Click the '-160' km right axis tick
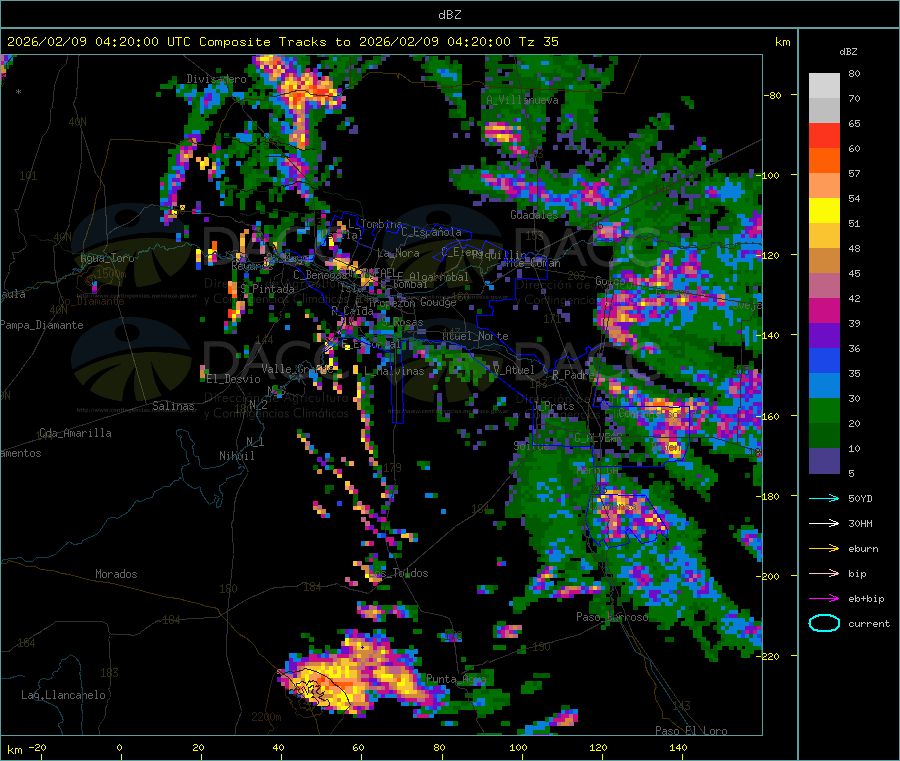Image resolution: width=900 pixels, height=761 pixels. click(x=770, y=416)
